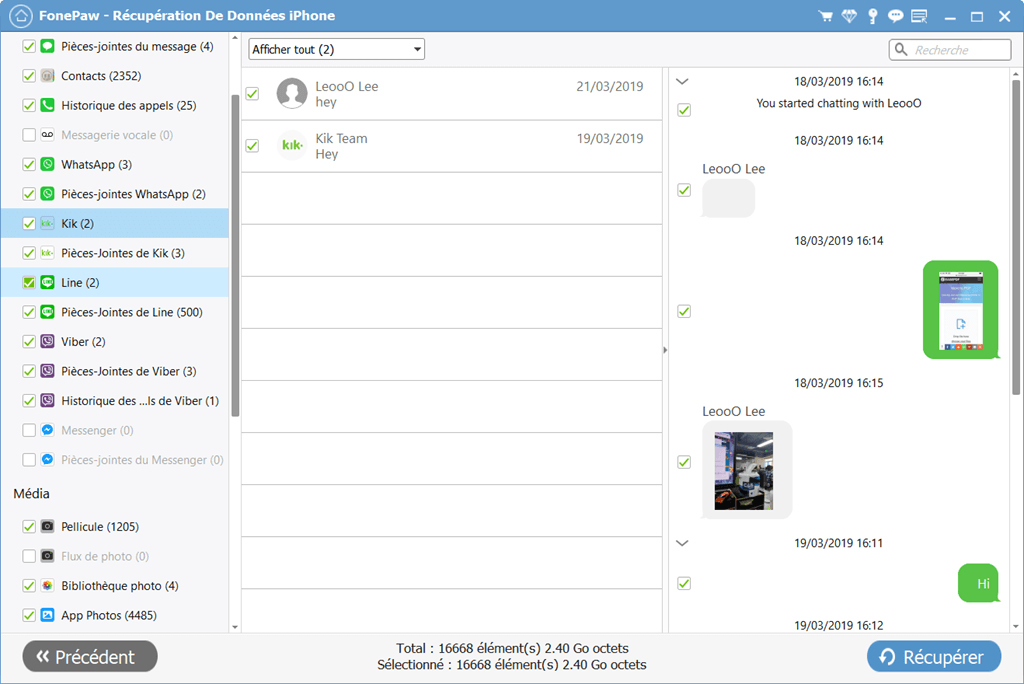Click the Viber (2) category icon
This screenshot has width=1024, height=684.
pyautogui.click(x=47, y=341)
